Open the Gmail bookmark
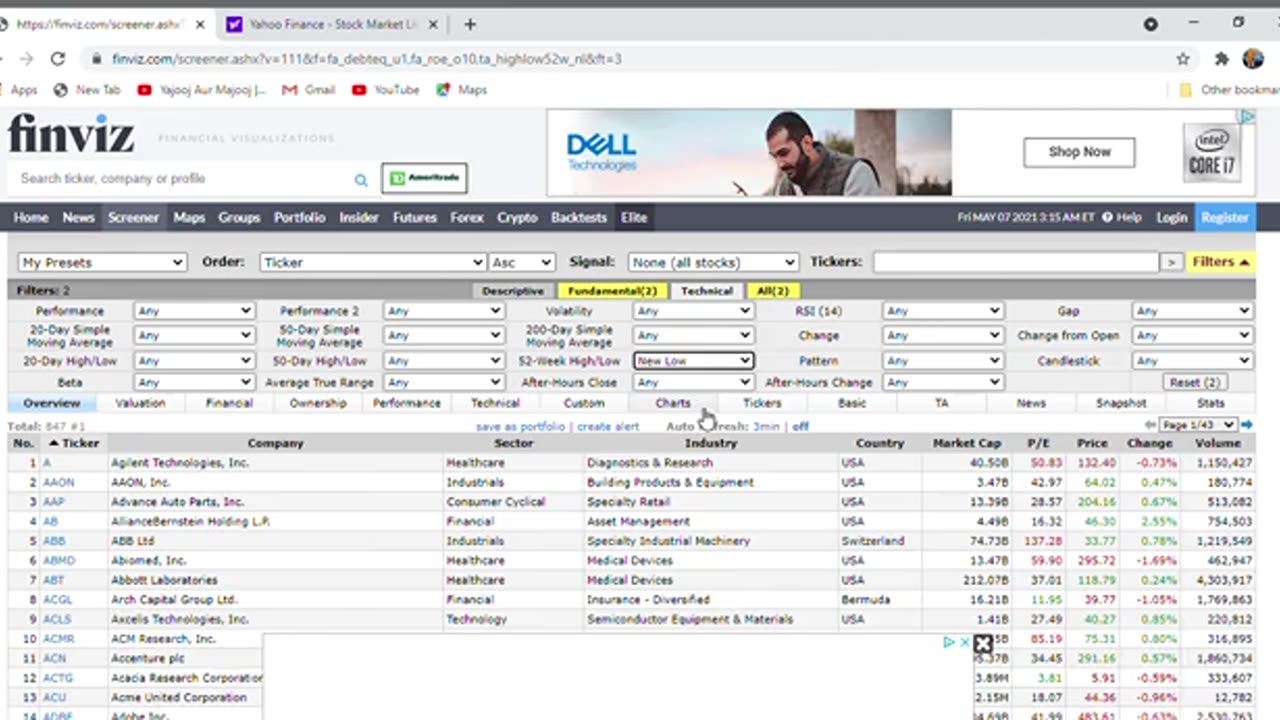The height and width of the screenshot is (720, 1280). pyautogui.click(x=309, y=90)
